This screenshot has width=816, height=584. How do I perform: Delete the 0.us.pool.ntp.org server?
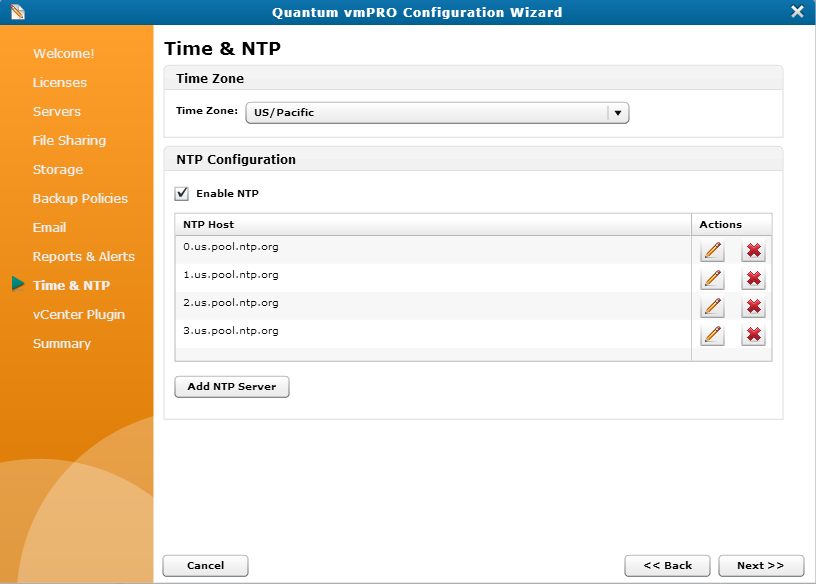point(752,251)
